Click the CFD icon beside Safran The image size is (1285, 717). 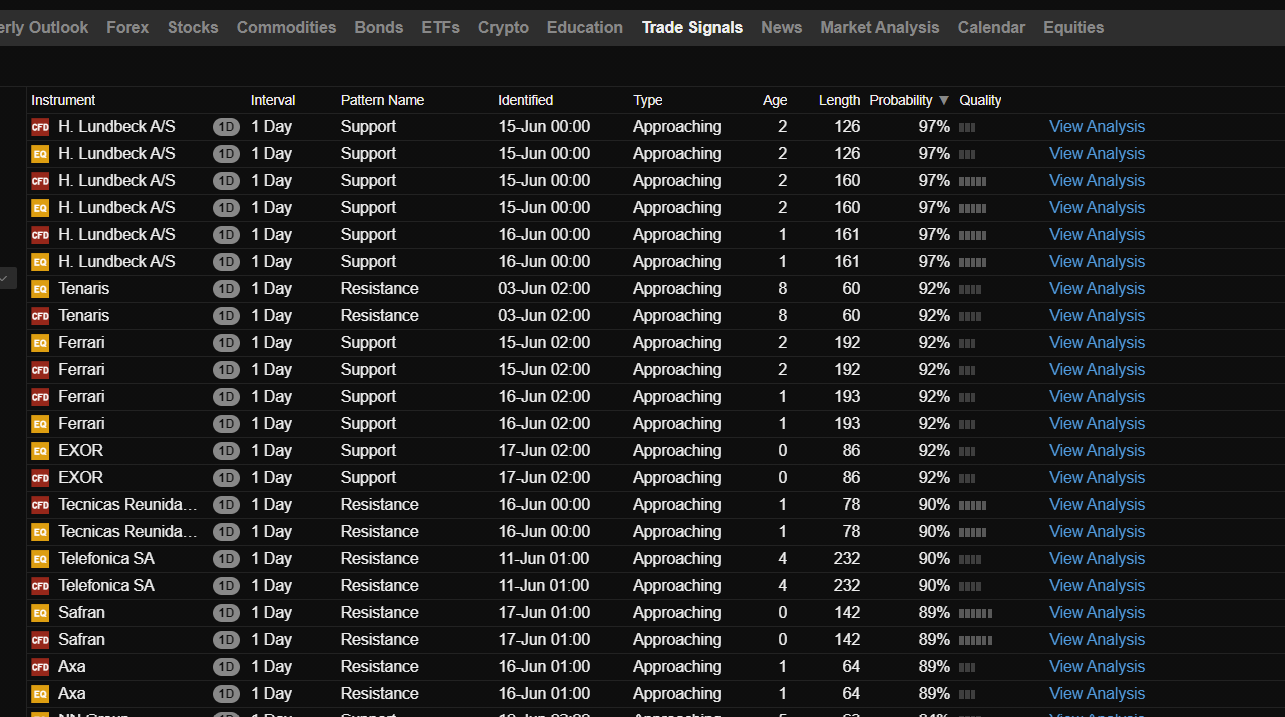point(40,640)
